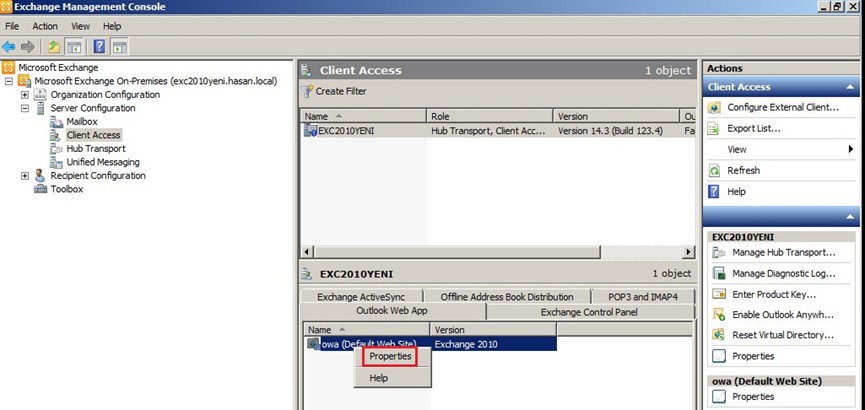
Task: Click the Toolbox icon in tree
Action: [x=40, y=189]
